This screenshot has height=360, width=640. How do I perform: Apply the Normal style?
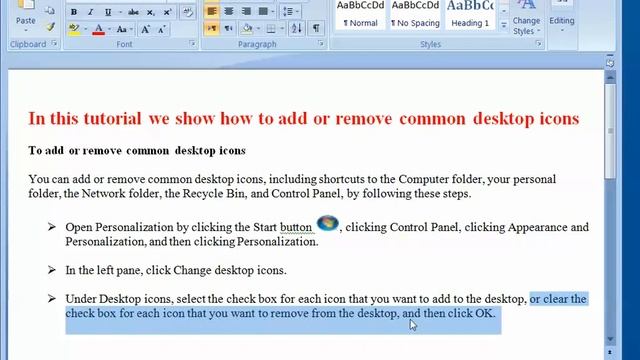point(360,15)
